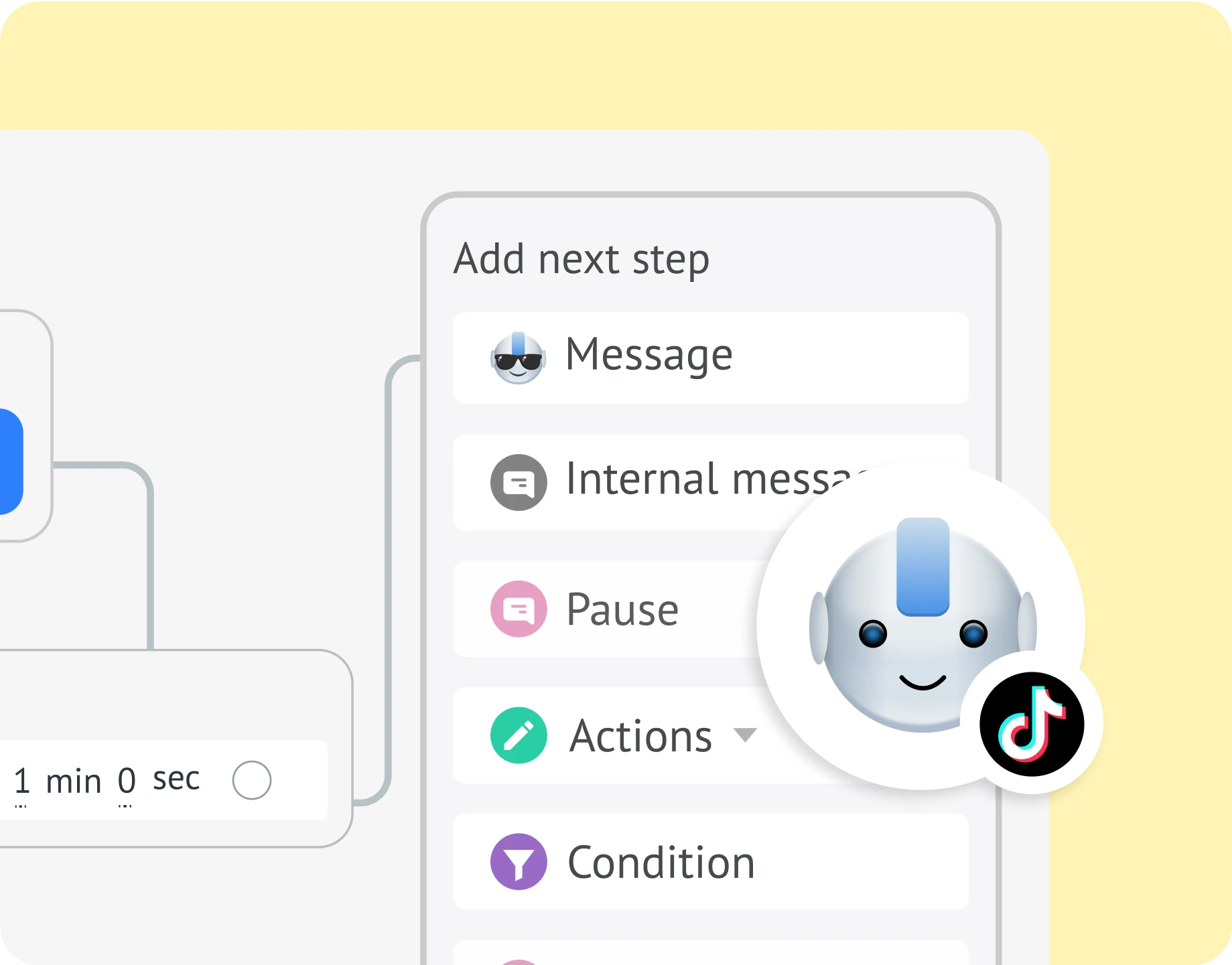Expand the Actions dropdown arrow
Screen dimensions: 1232x965
tap(745, 735)
